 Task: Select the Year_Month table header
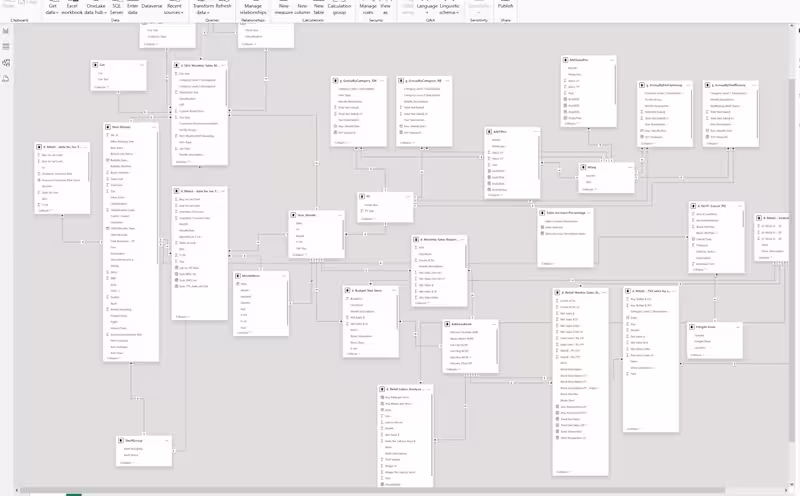click(316, 215)
